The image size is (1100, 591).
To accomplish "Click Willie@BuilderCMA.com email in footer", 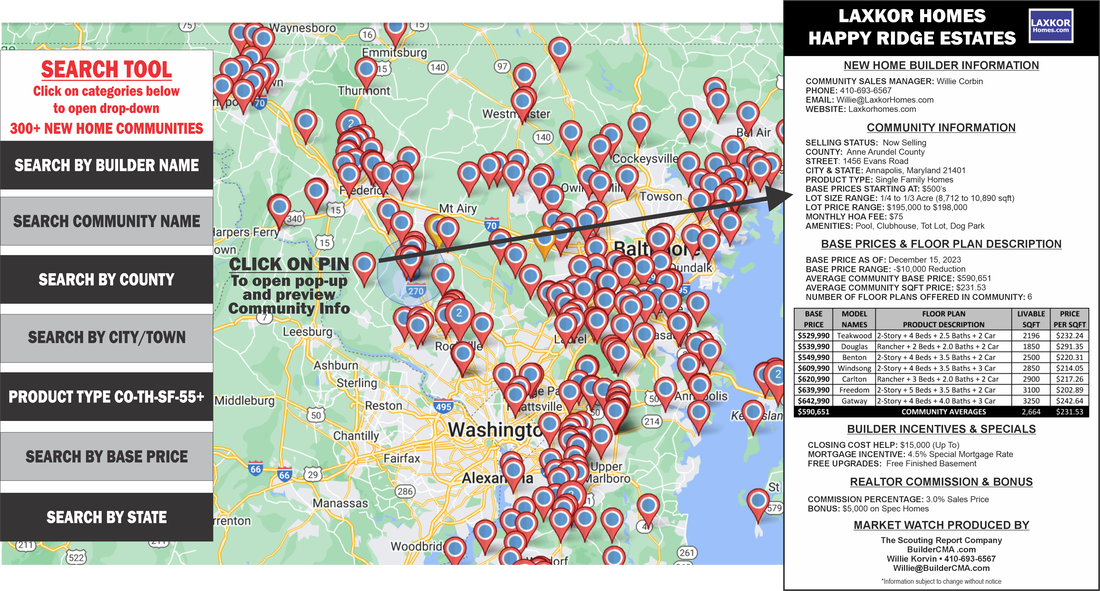I will coord(941,568).
